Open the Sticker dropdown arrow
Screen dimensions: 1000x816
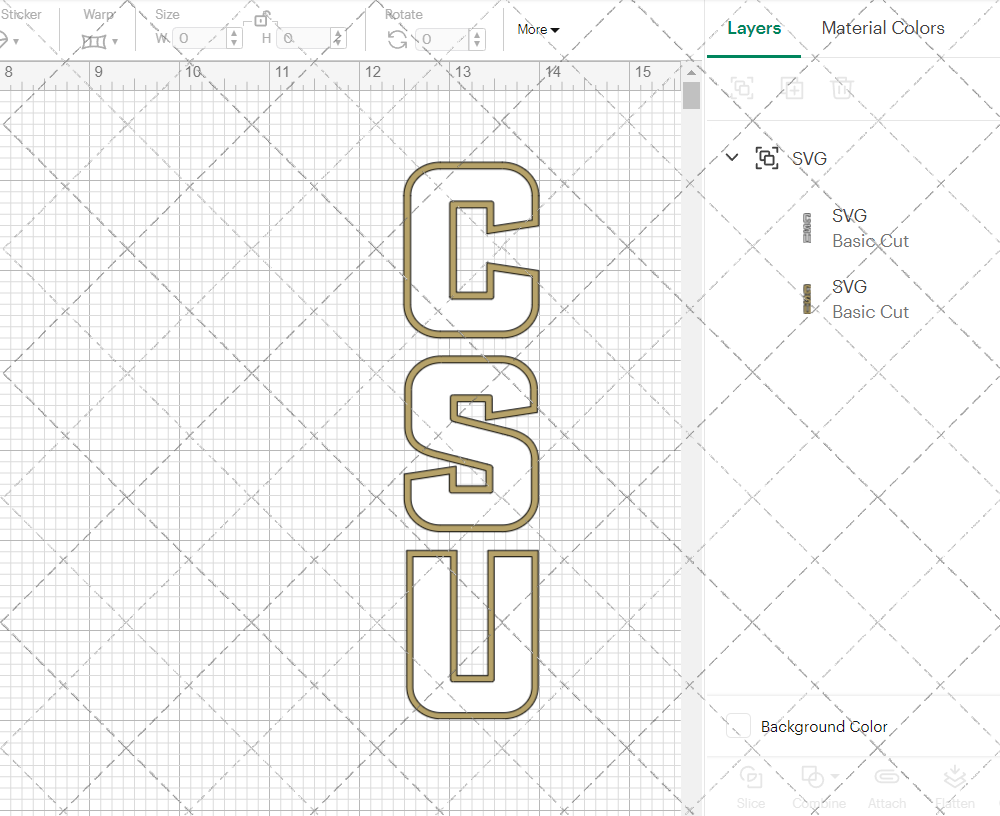click(16, 42)
